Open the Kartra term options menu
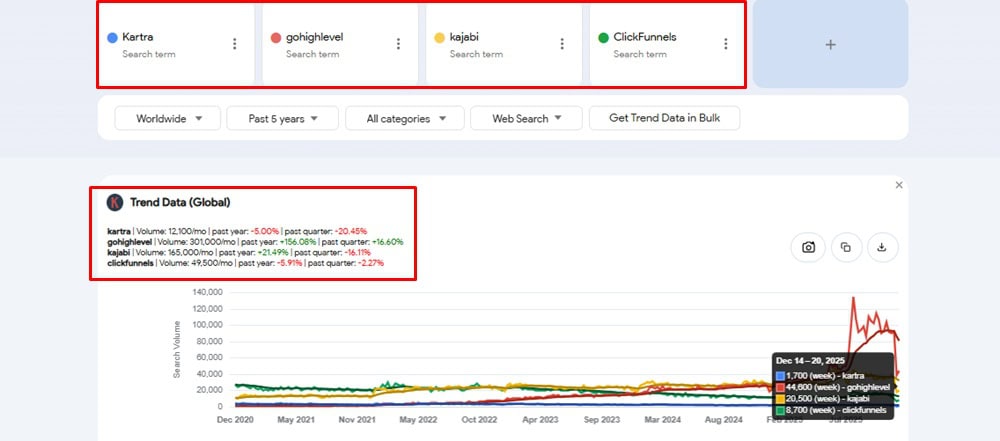Screen dimensions: 1000x441 point(235,43)
